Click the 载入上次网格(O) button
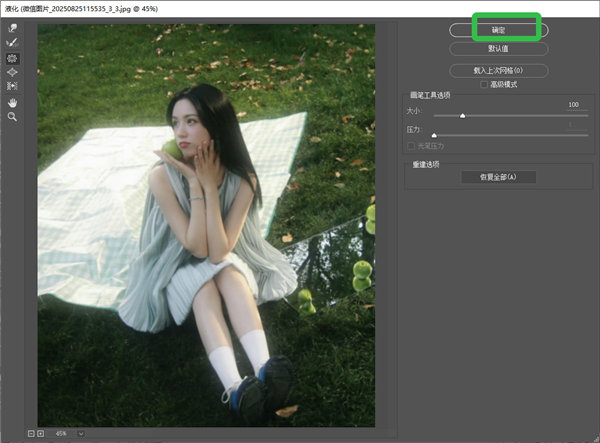 (x=498, y=71)
